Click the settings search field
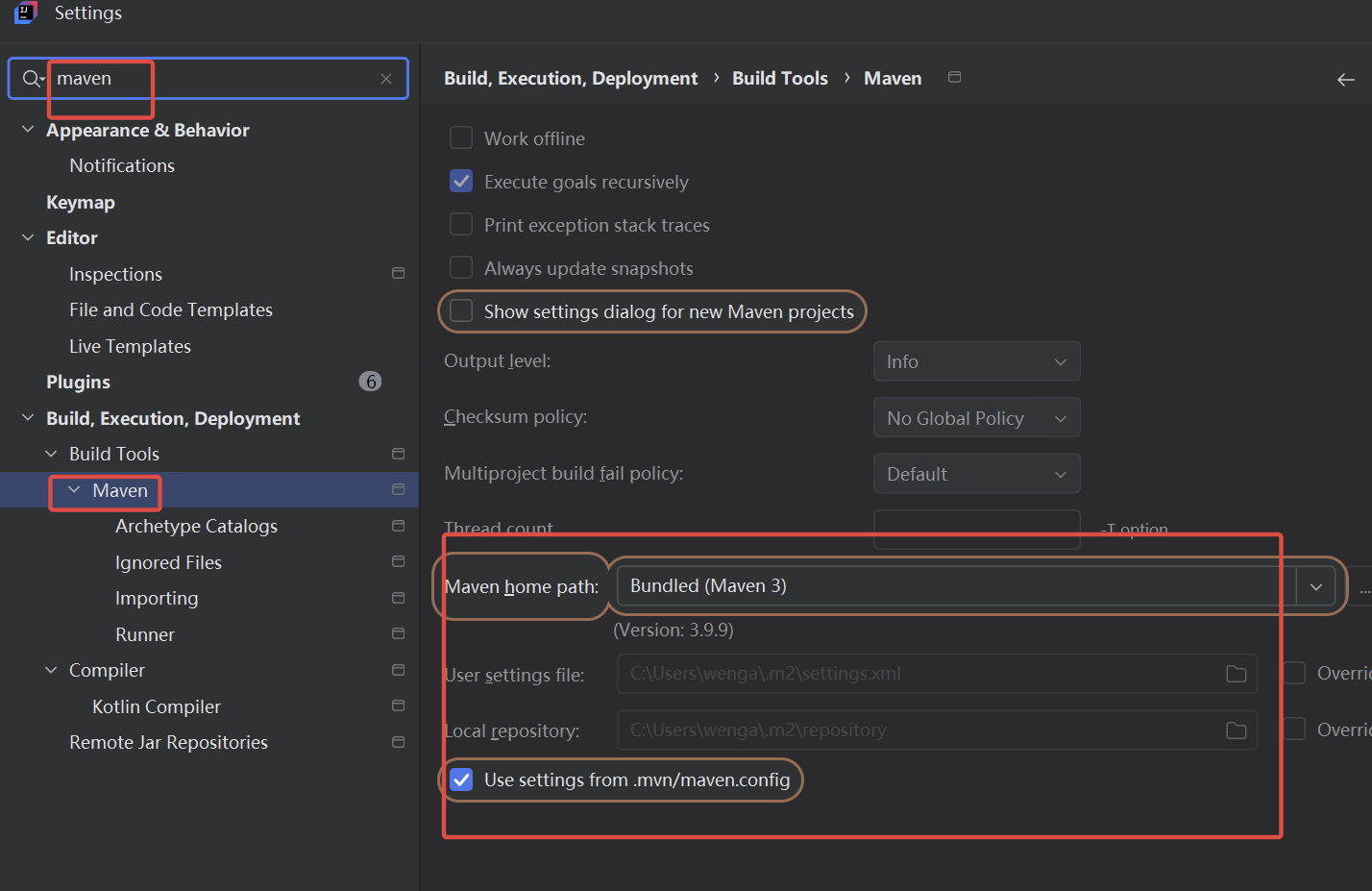The height and width of the screenshot is (891, 1372). pos(208,79)
